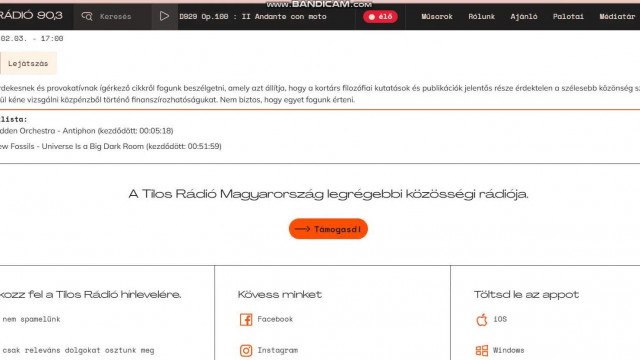Open the iOS app download link

[x=500, y=319]
